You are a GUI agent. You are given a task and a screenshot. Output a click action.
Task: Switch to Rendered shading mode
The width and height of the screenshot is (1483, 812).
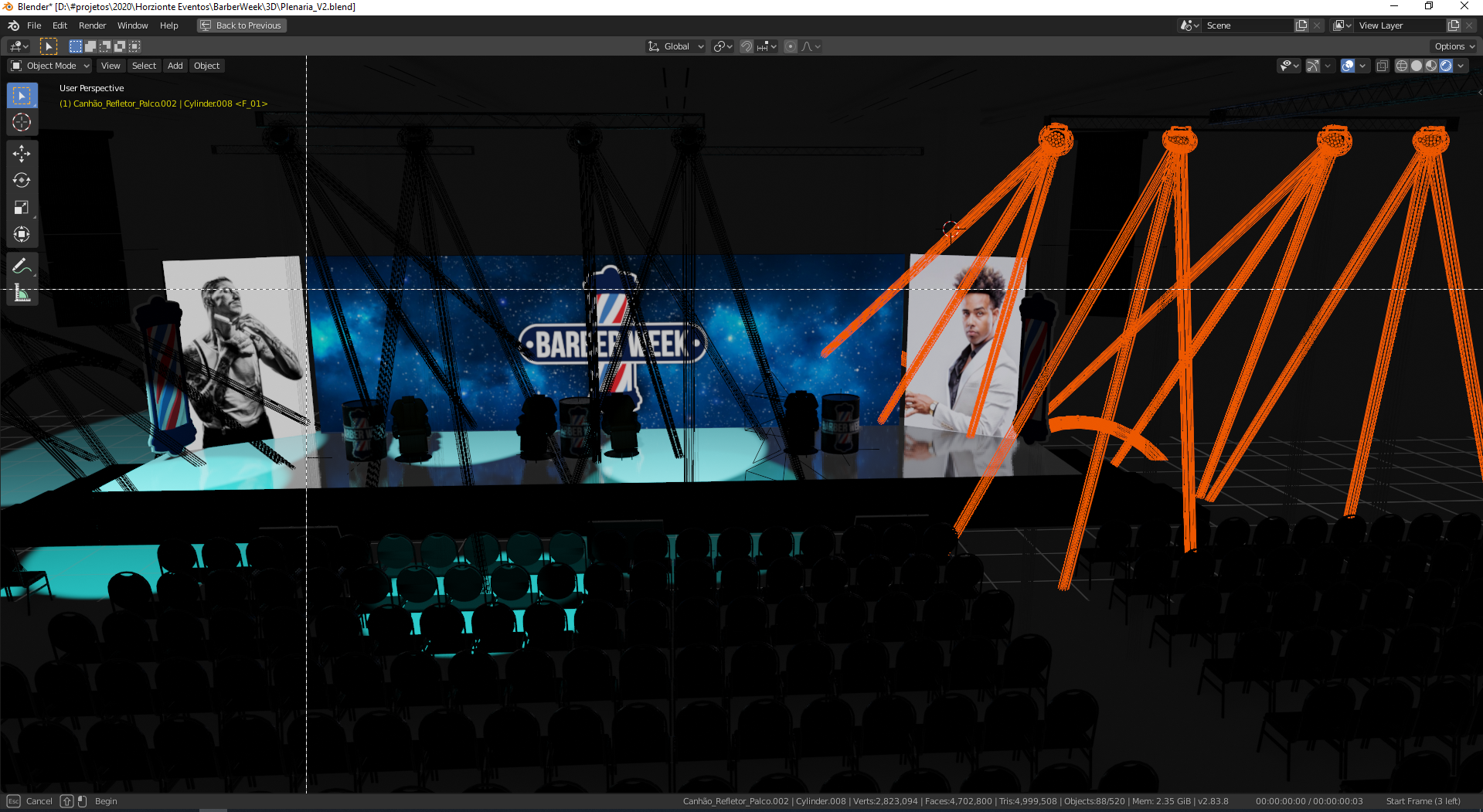(x=1446, y=66)
